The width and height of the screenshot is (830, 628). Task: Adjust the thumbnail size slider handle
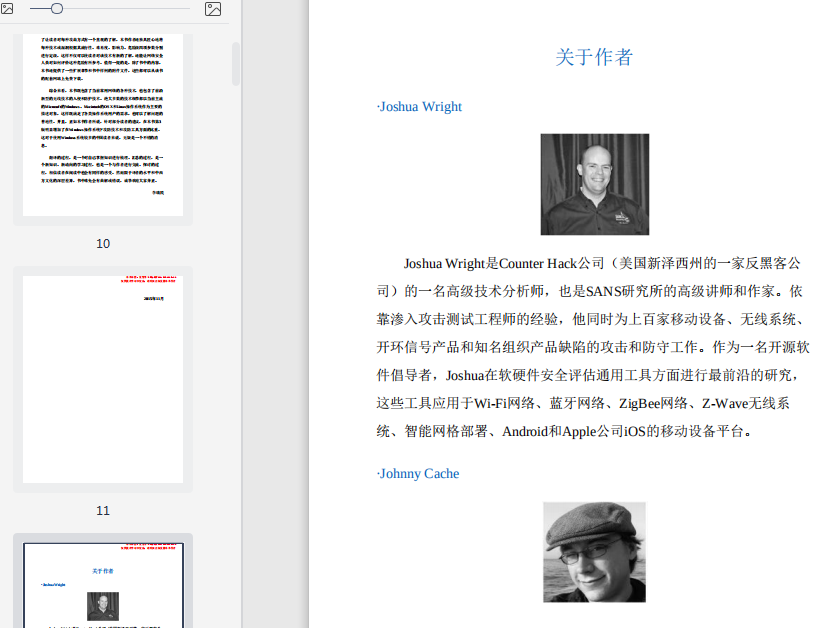point(57,8)
